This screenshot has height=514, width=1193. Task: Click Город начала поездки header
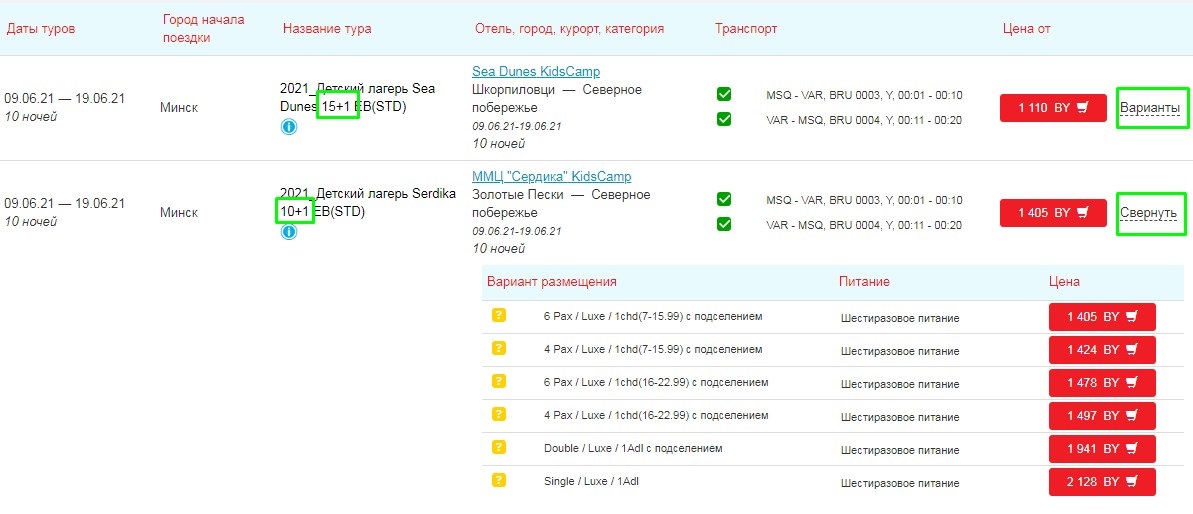203,29
